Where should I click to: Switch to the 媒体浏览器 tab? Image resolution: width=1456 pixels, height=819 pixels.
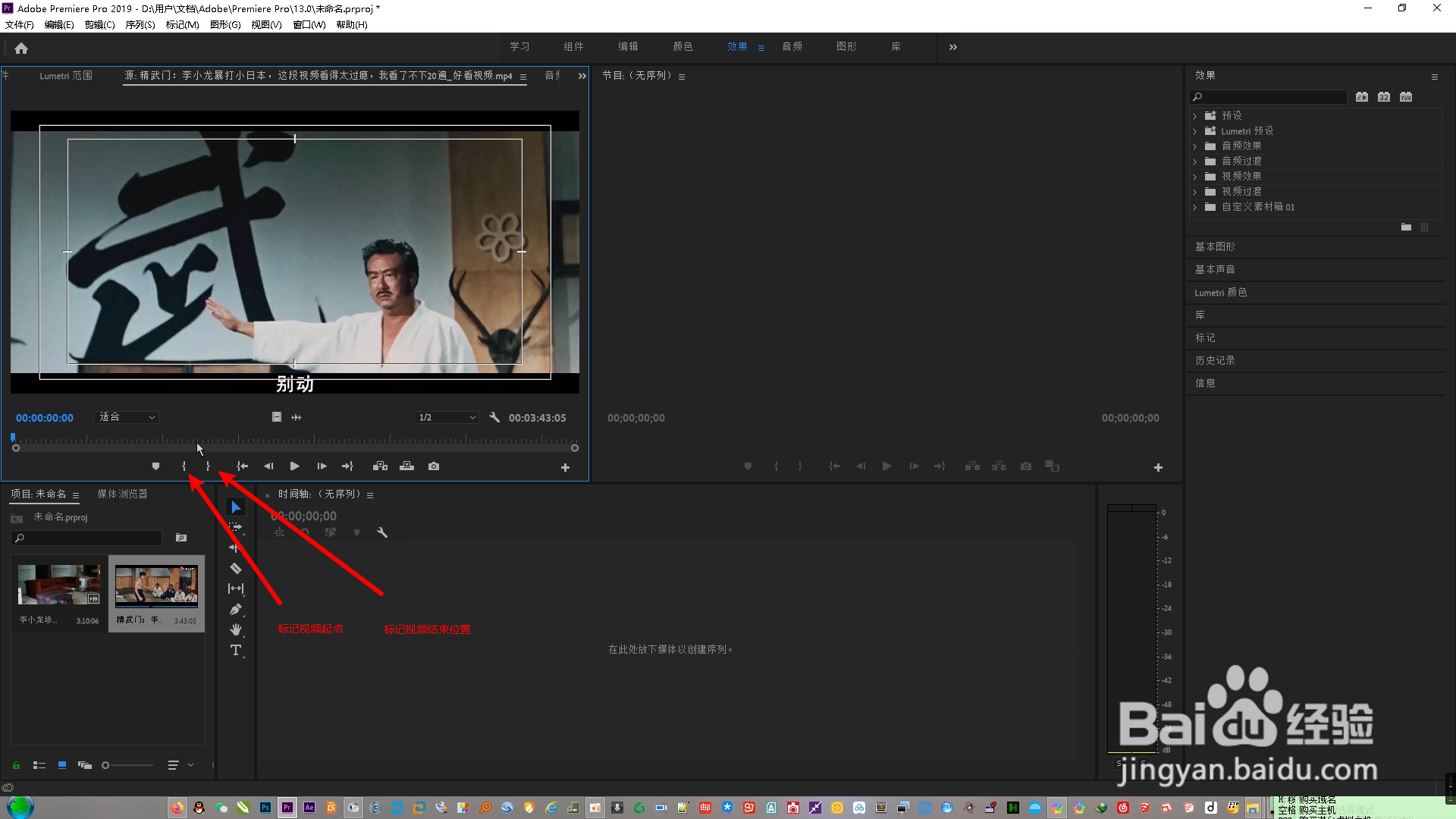point(122,494)
